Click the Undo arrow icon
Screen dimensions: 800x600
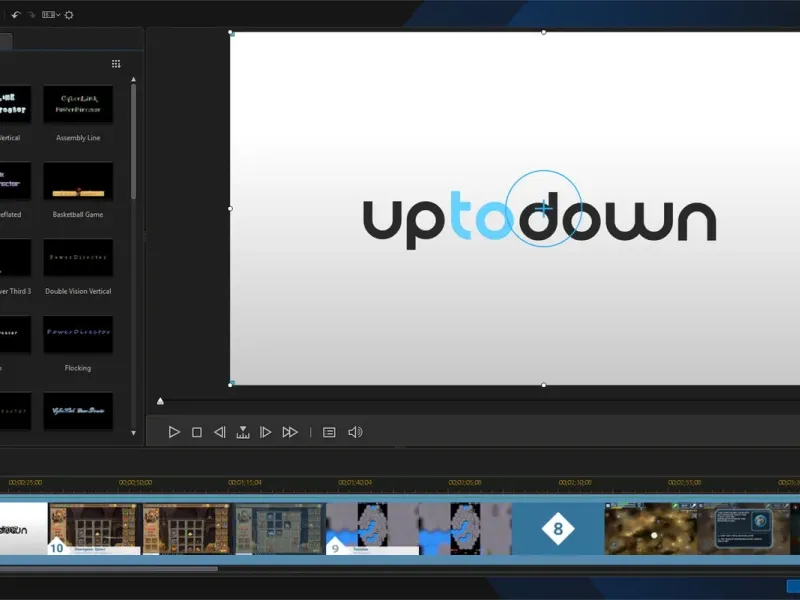[16, 15]
